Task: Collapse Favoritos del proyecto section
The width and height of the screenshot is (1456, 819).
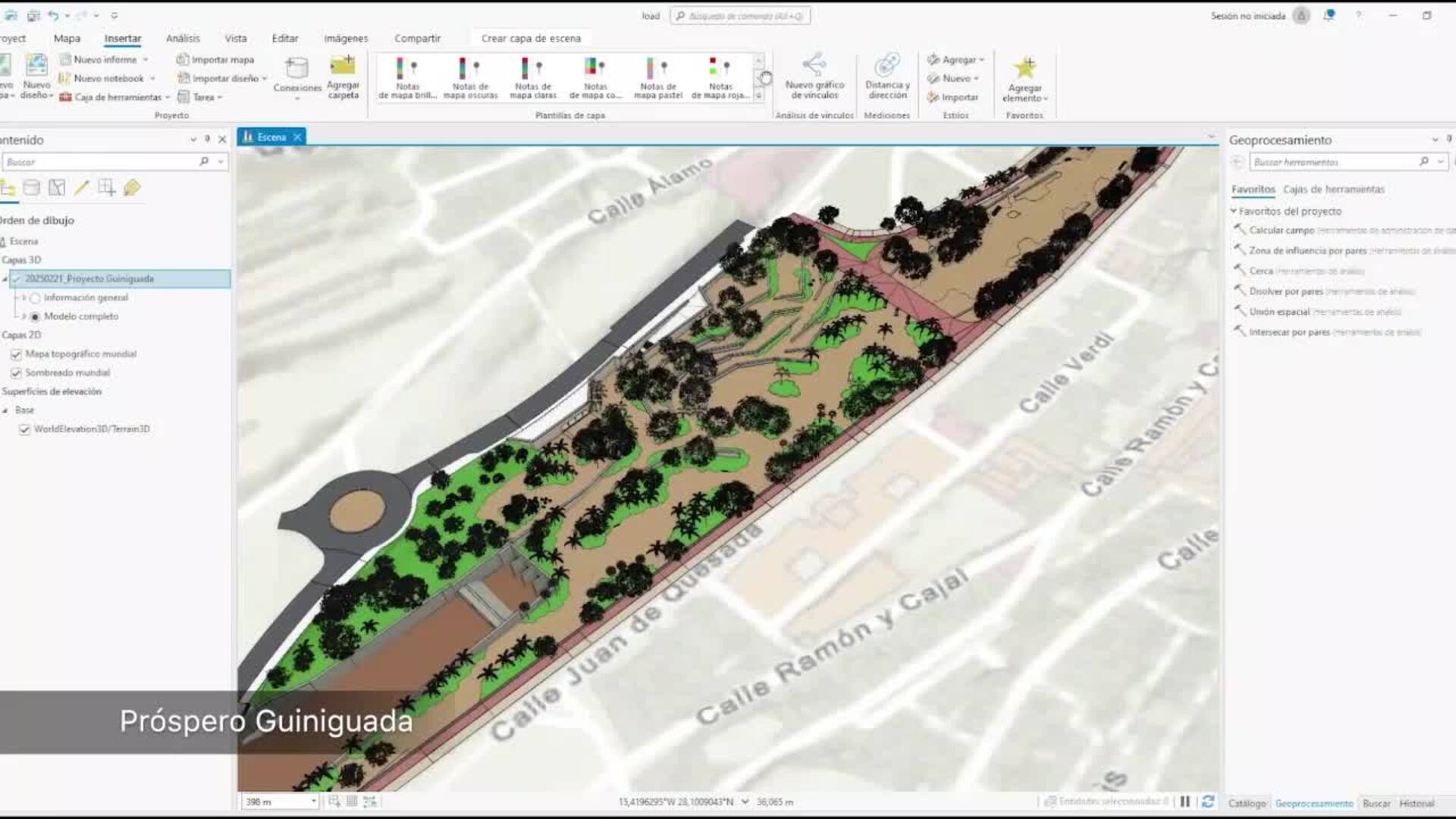Action: 1234,211
